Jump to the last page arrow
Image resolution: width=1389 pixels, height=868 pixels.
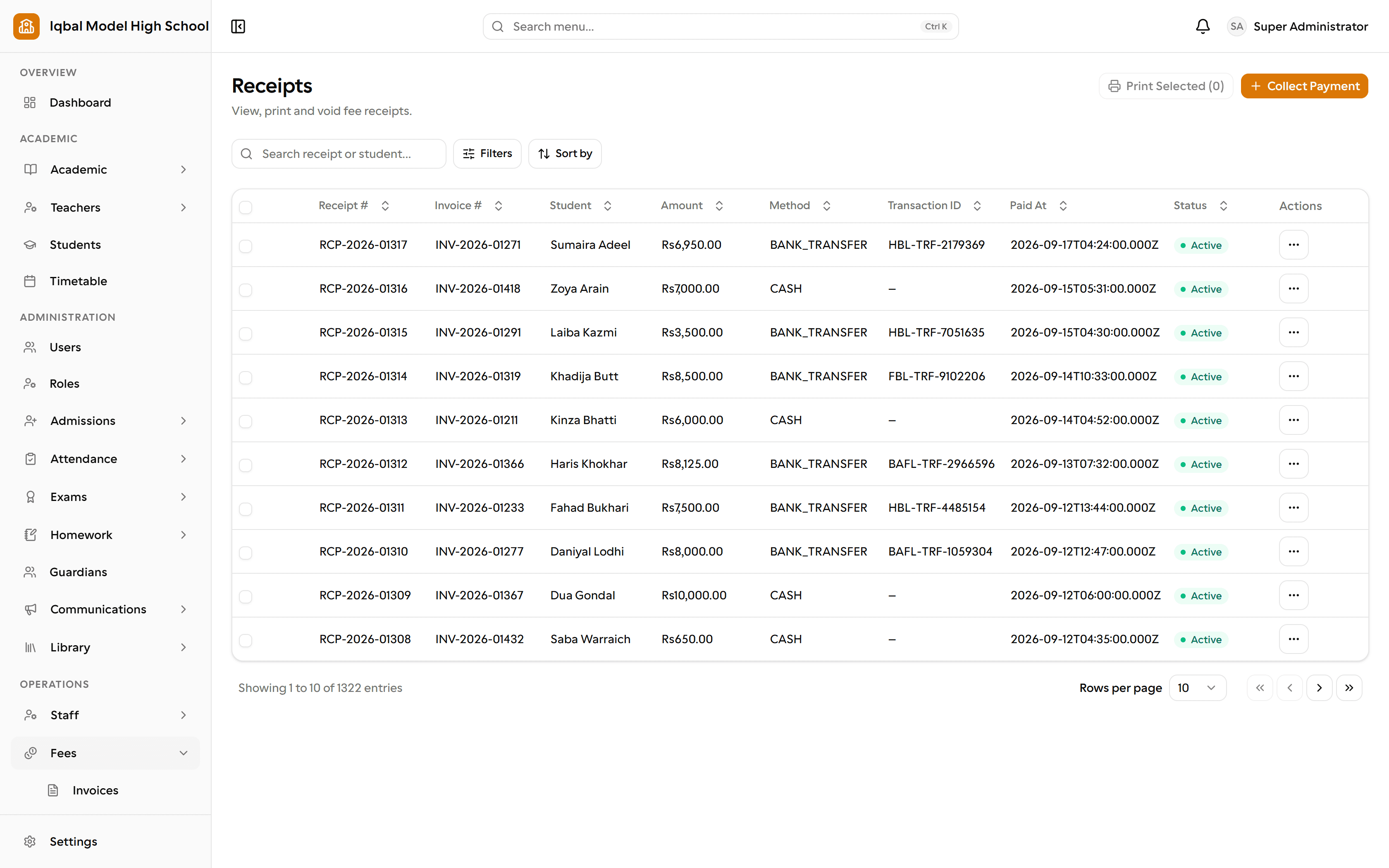[1349, 688]
